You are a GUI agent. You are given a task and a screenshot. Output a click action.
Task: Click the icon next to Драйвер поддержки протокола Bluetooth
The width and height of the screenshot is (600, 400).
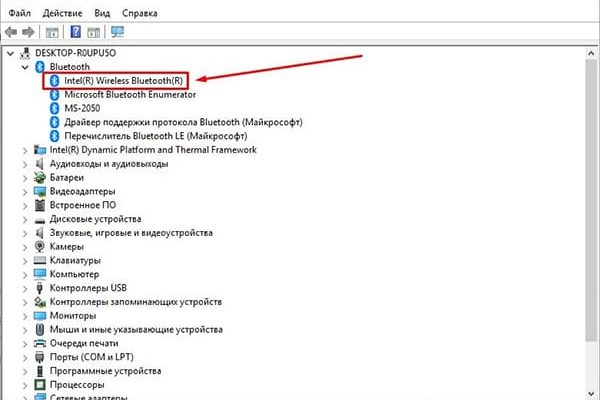tap(55, 122)
